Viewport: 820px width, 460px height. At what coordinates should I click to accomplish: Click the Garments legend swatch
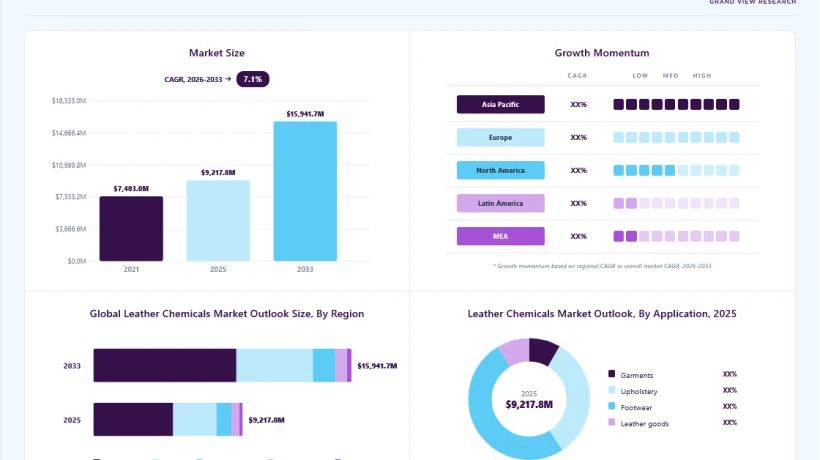[611, 374]
